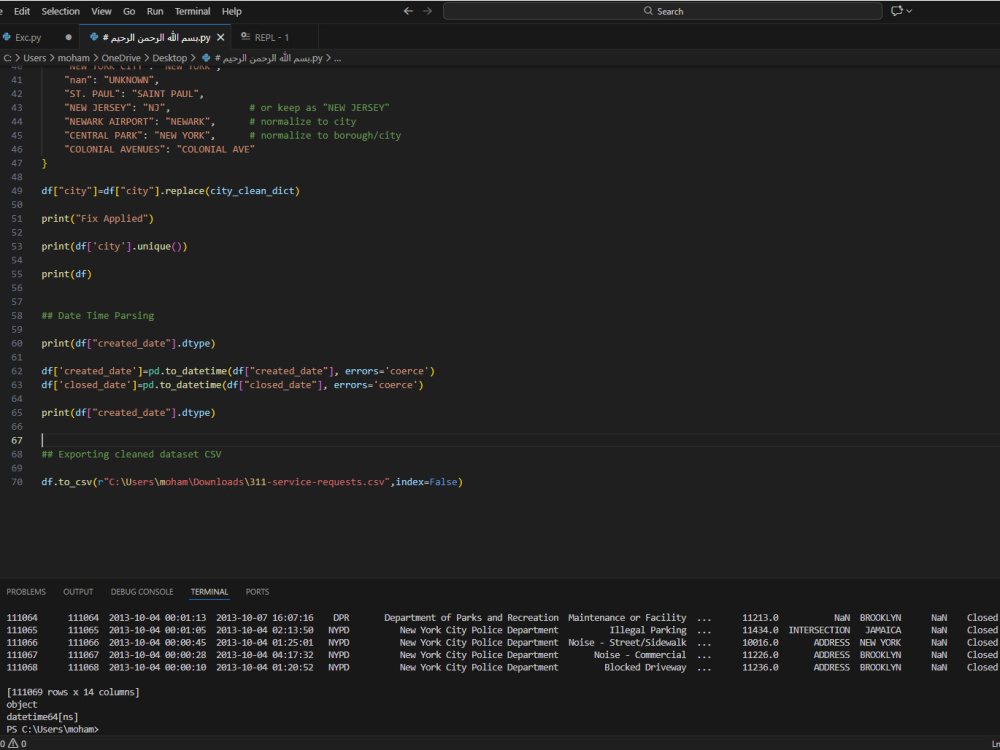Click the Python icon on the active .py tab

point(94,38)
